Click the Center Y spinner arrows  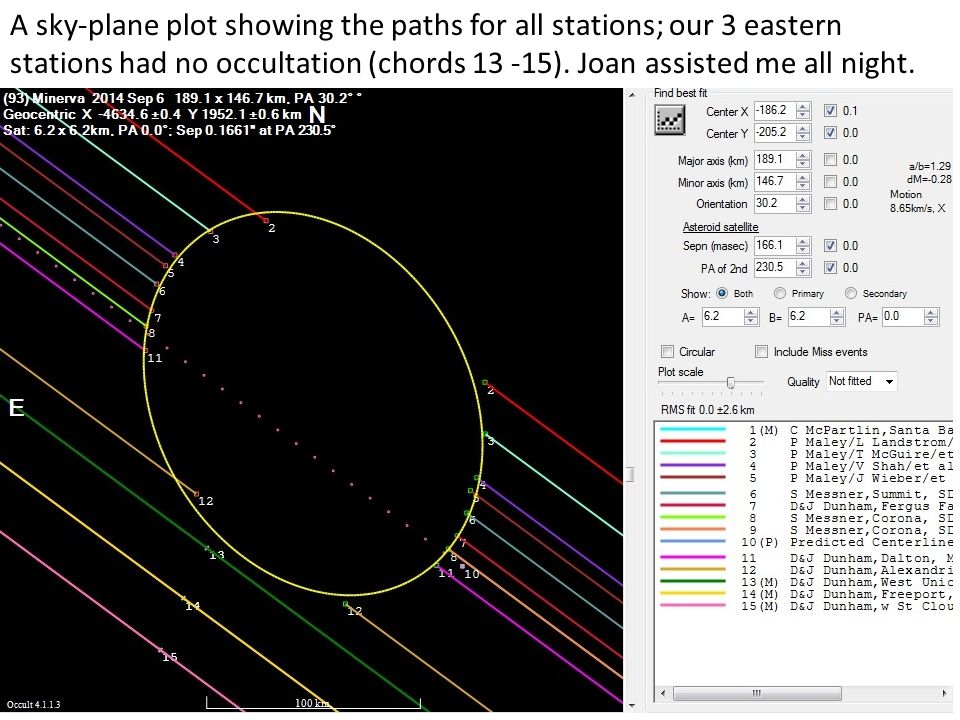coord(803,133)
